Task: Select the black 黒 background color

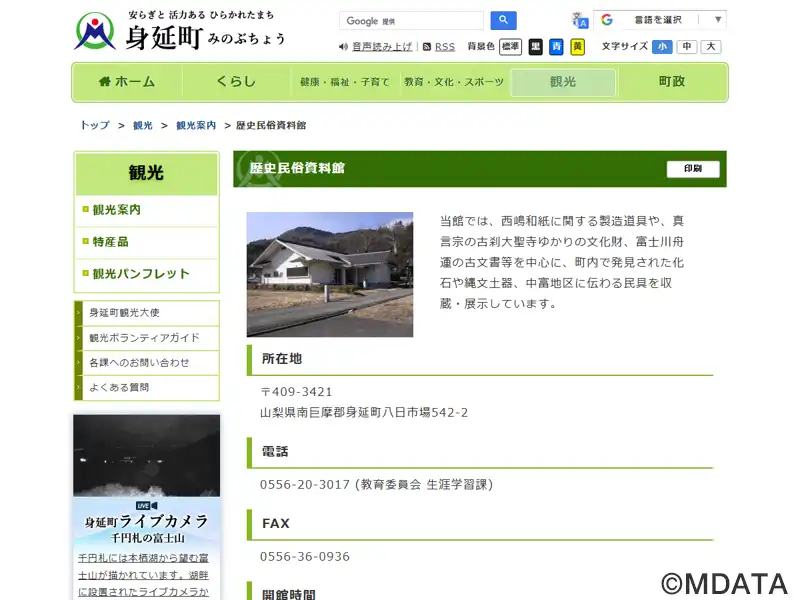Action: (536, 47)
